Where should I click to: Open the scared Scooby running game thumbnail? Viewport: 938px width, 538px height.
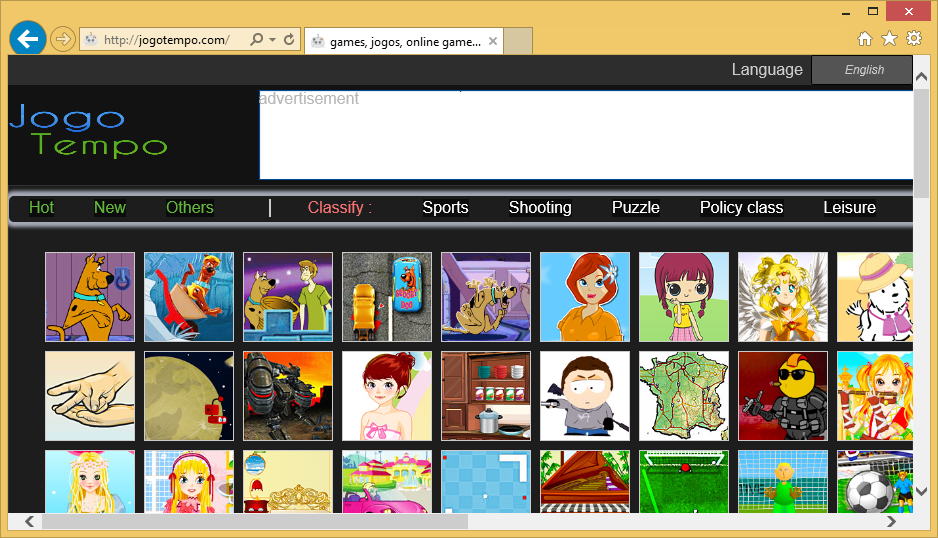pyautogui.click(x=486, y=297)
